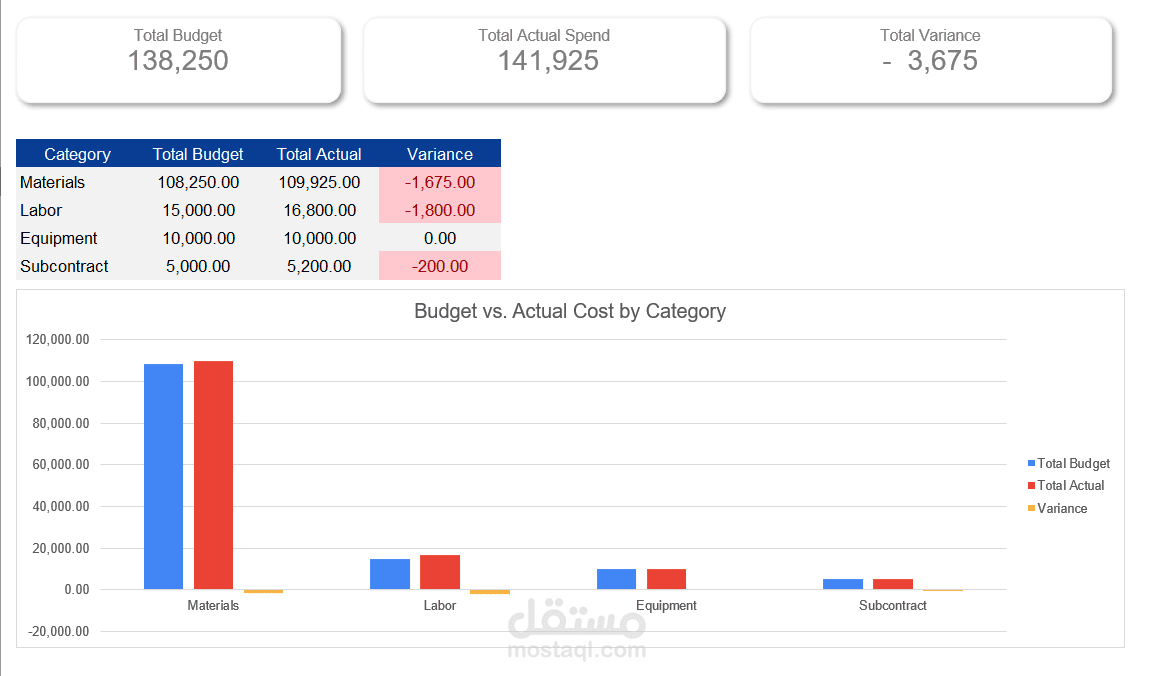Click the Variance table header
This screenshot has width=1154, height=676.
440,154
